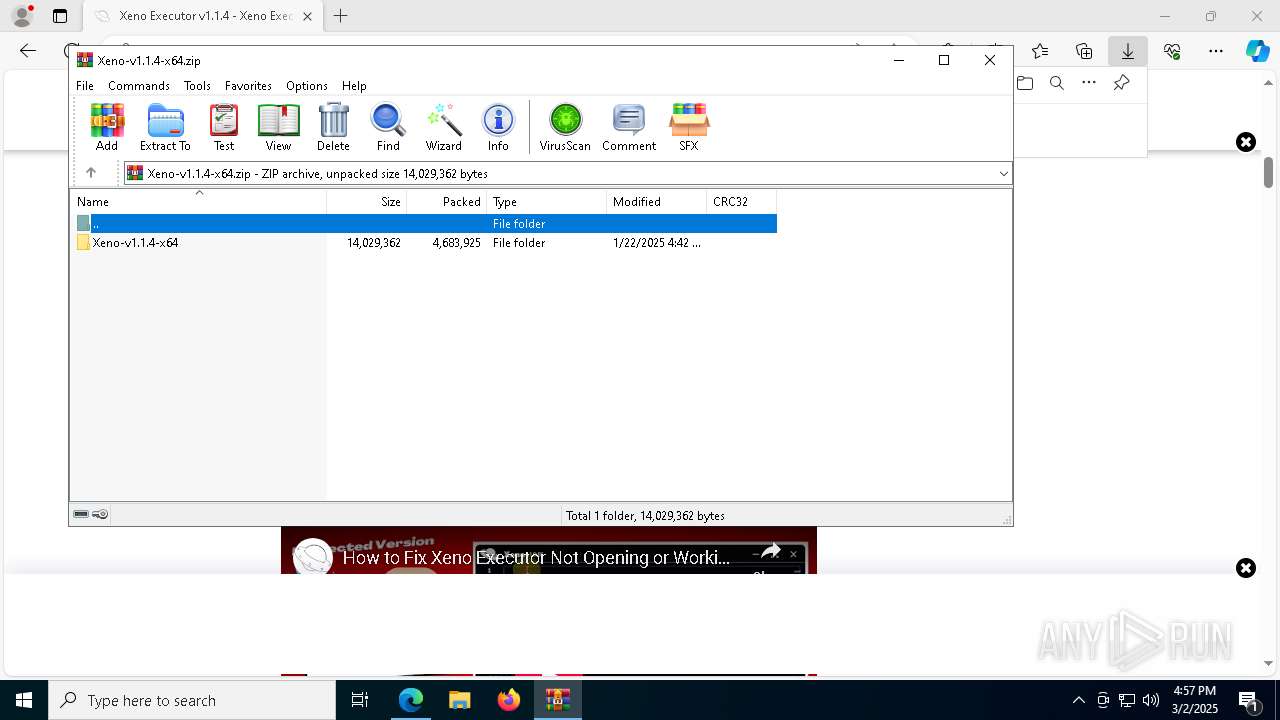
Task: Pin the Edge downloads panel
Action: click(x=1122, y=83)
